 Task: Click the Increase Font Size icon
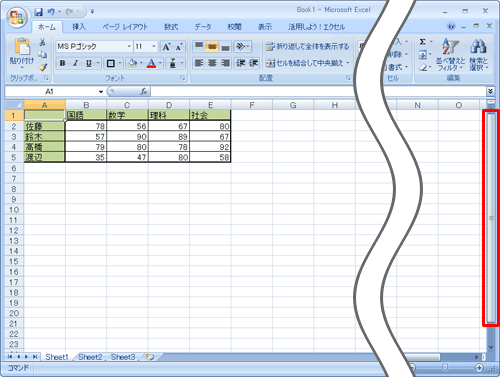coord(166,47)
